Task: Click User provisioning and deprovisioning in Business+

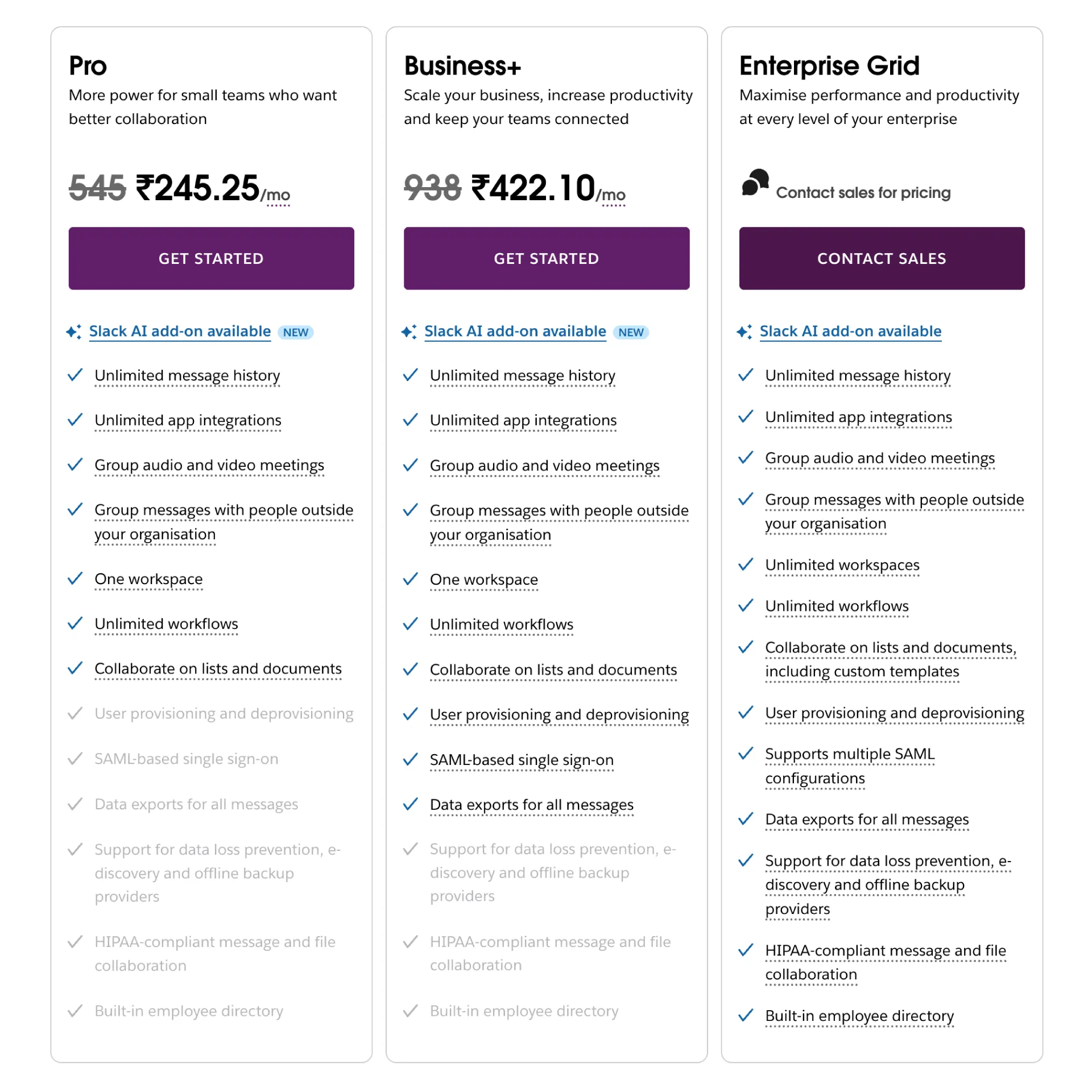Action: (559, 714)
